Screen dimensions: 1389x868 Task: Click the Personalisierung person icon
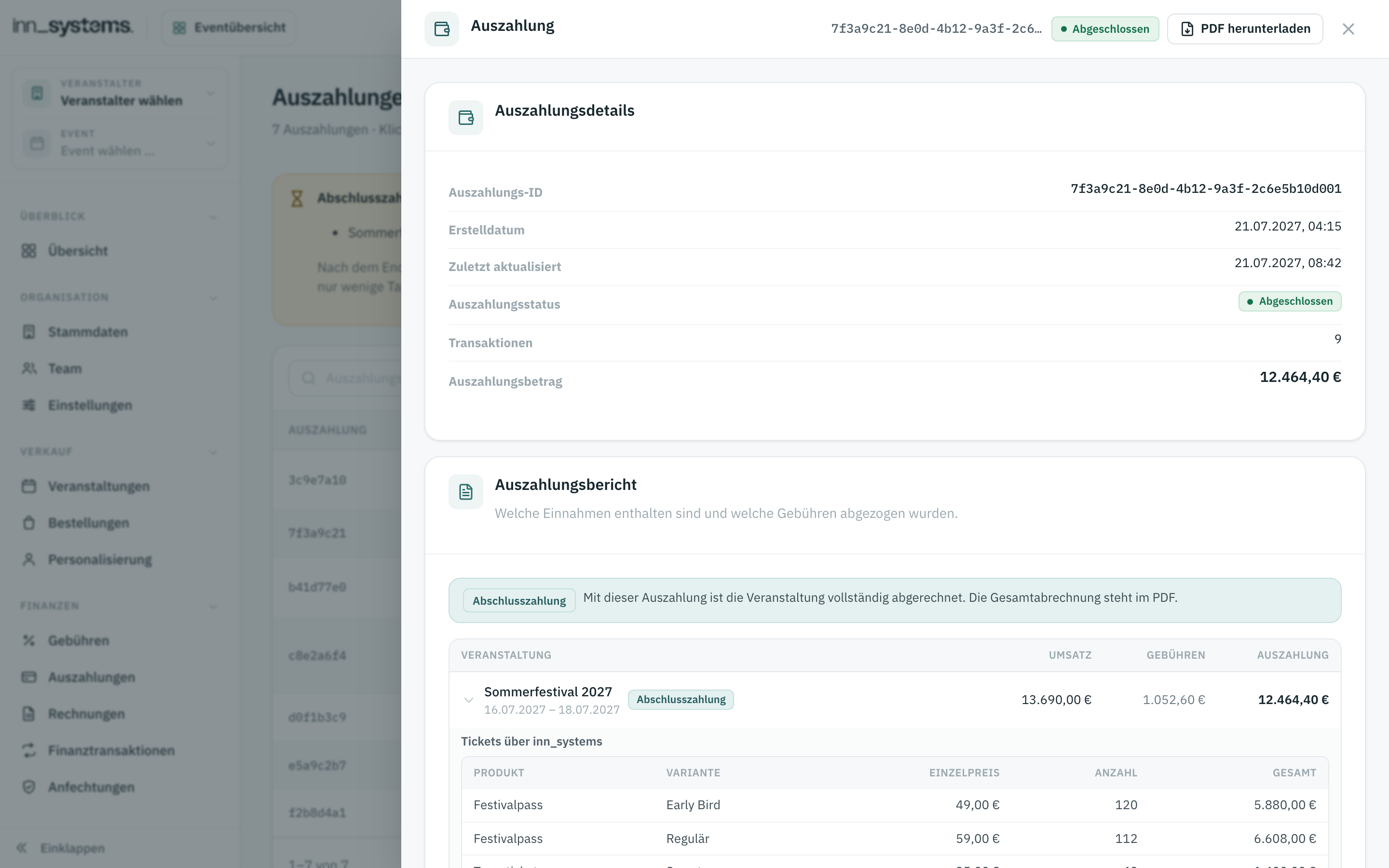29,560
